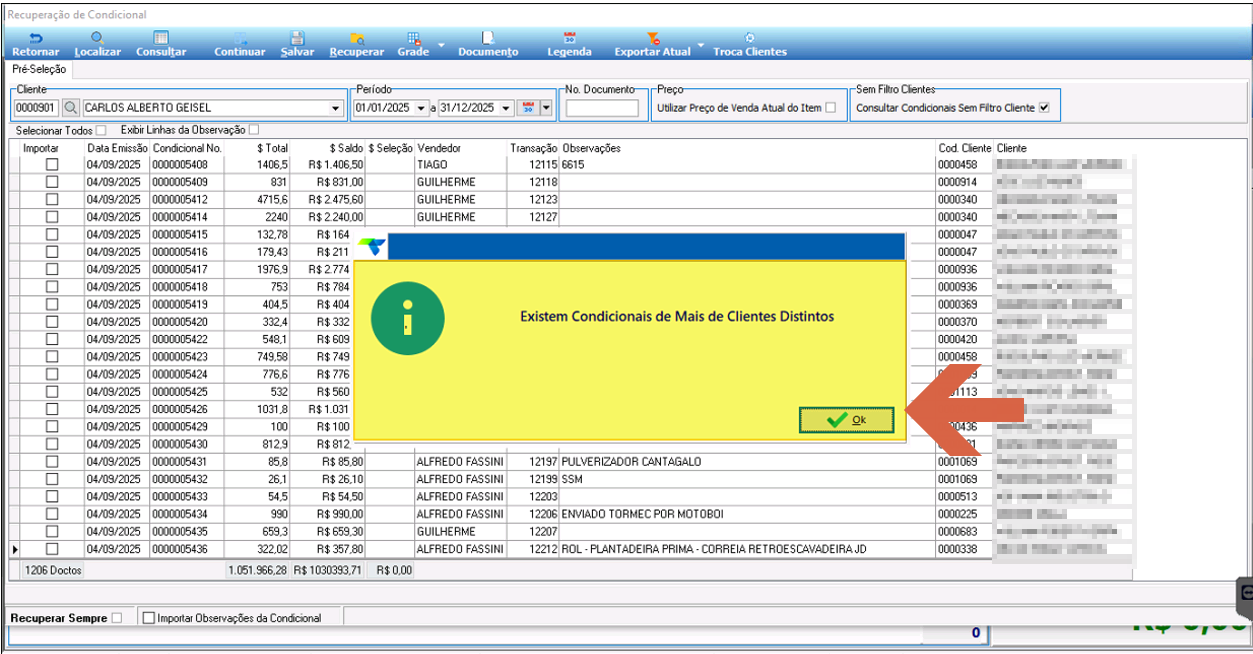Click the Consultar toolbar icon
1253x654 pixels.
coord(161,37)
